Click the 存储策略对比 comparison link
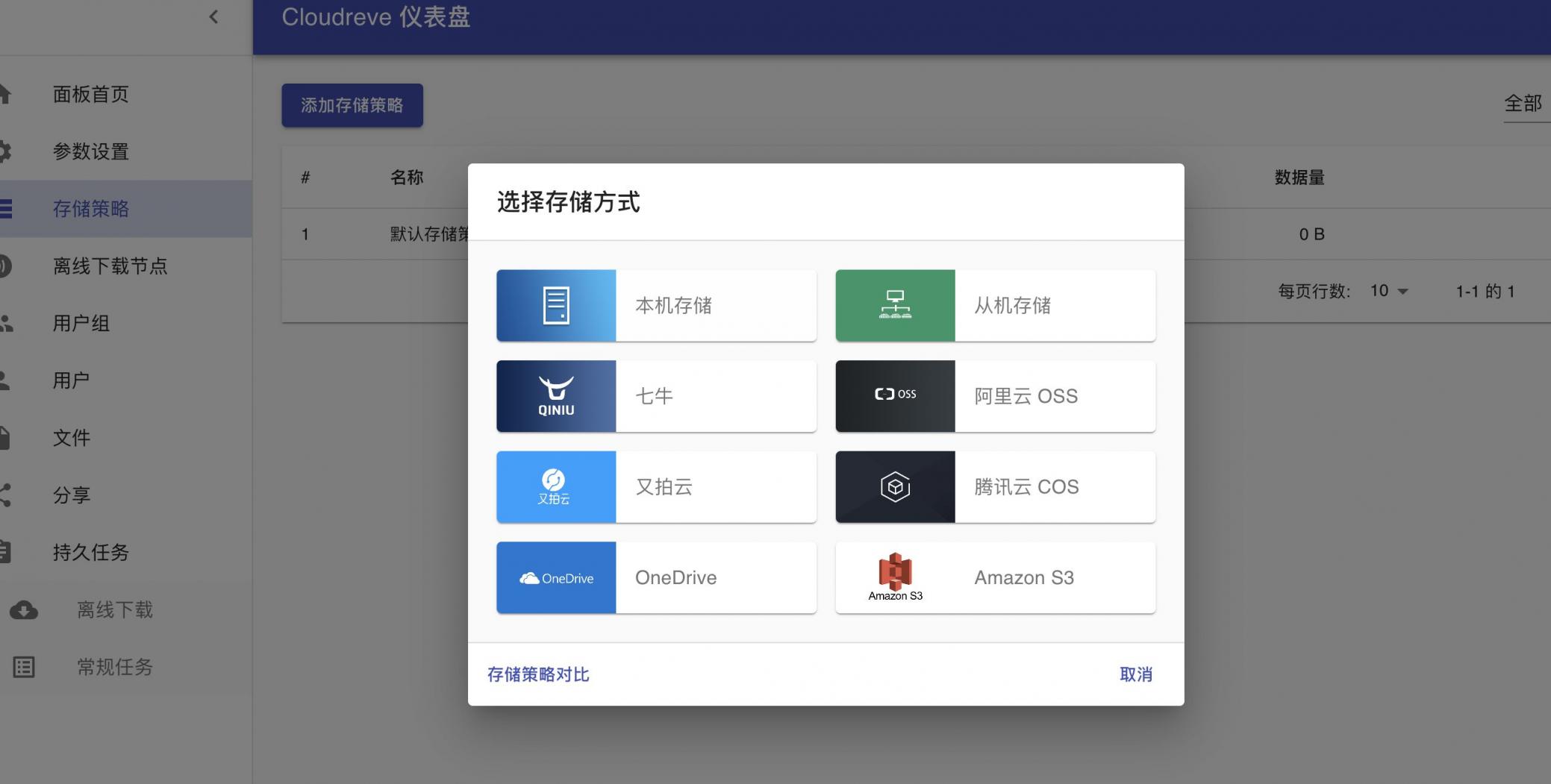The height and width of the screenshot is (784, 1551). [x=539, y=674]
